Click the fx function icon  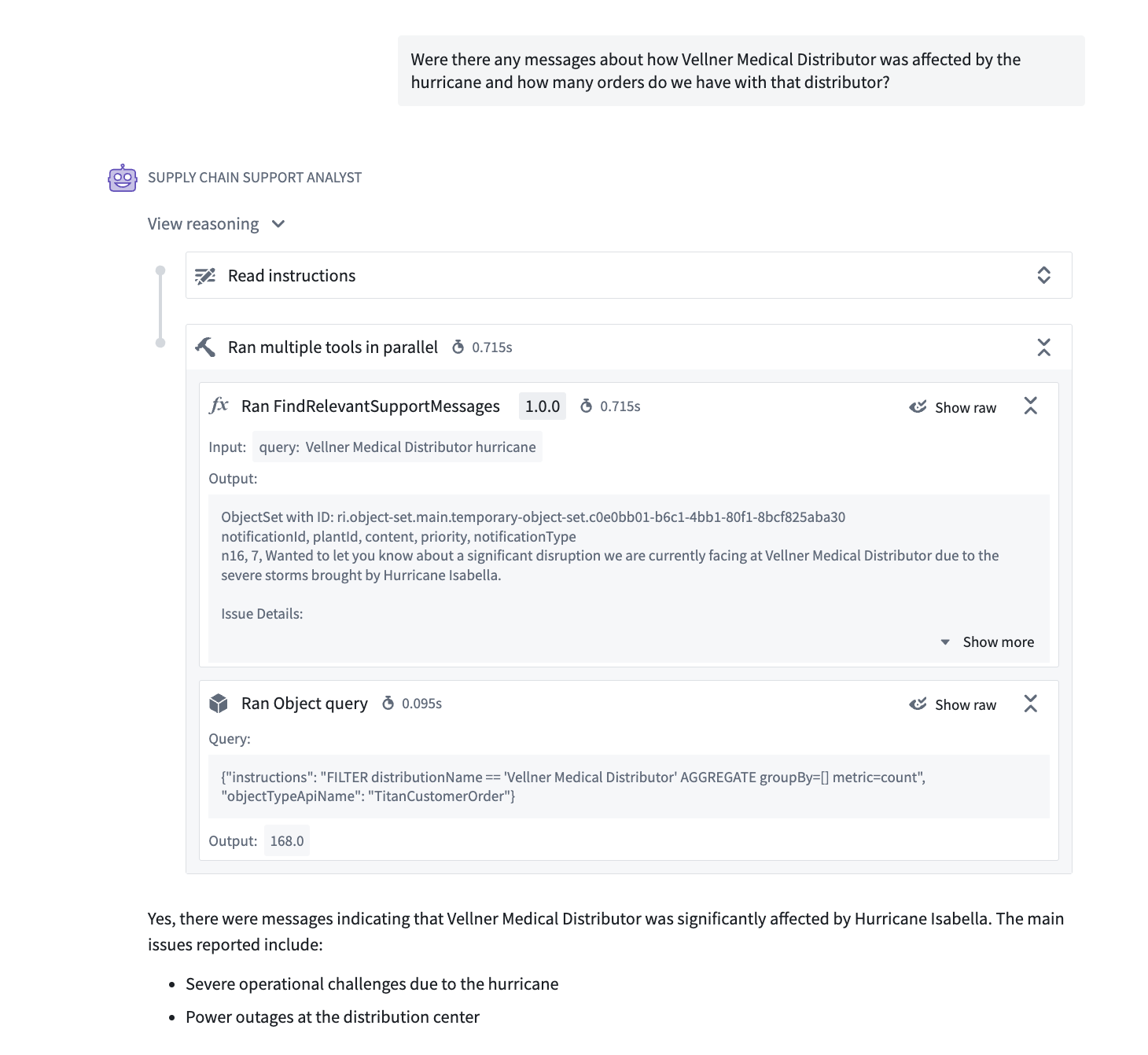pos(219,406)
